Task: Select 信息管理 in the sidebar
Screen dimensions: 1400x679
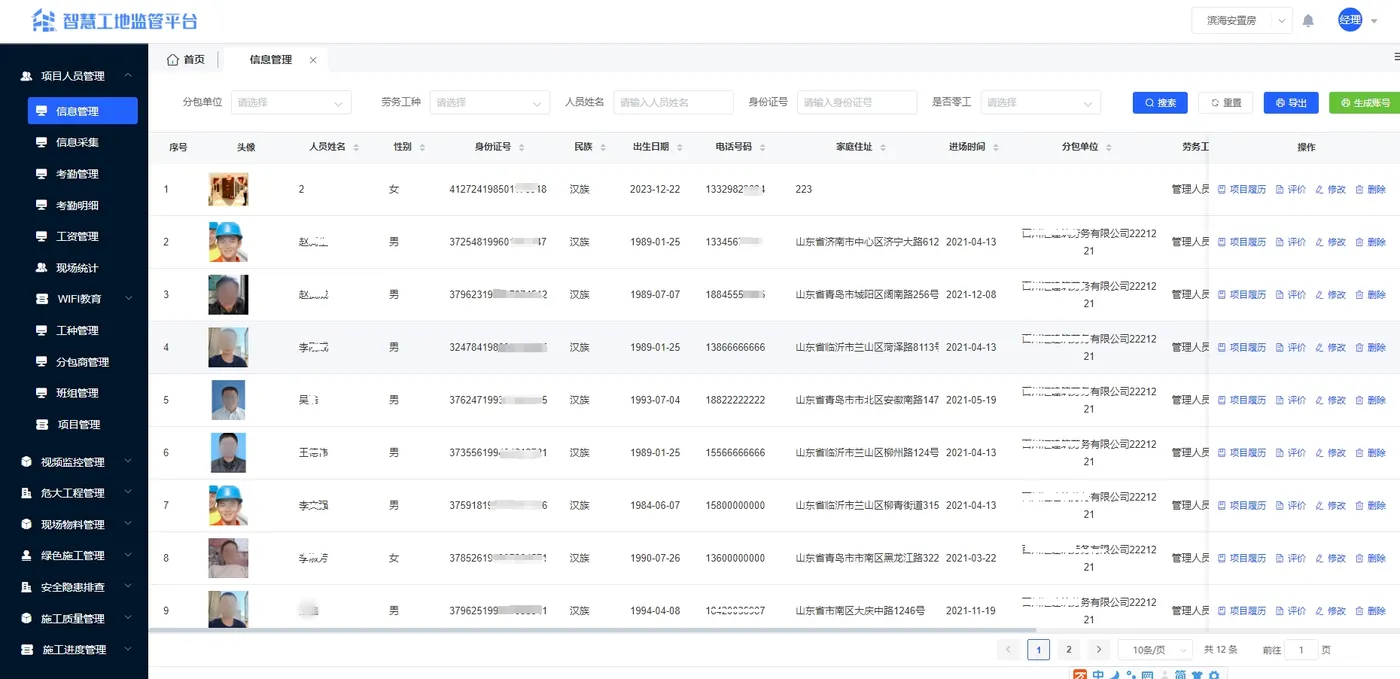Action: 82,111
